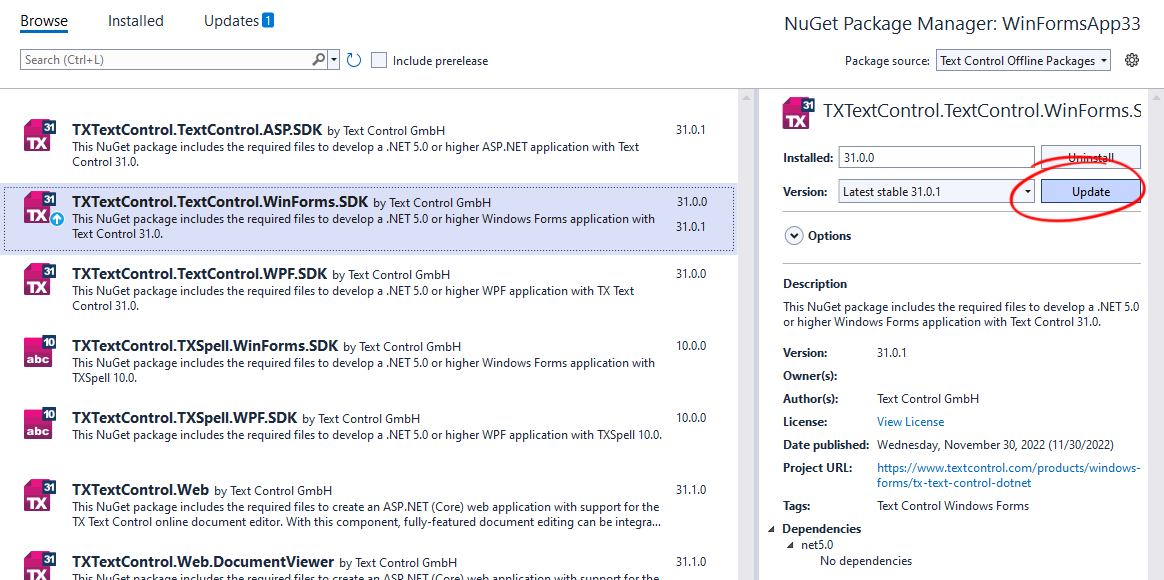Select TXTextControl.TXSpell.WPF.SDK package title
Image resolution: width=1164 pixels, height=580 pixels.
coord(184,418)
